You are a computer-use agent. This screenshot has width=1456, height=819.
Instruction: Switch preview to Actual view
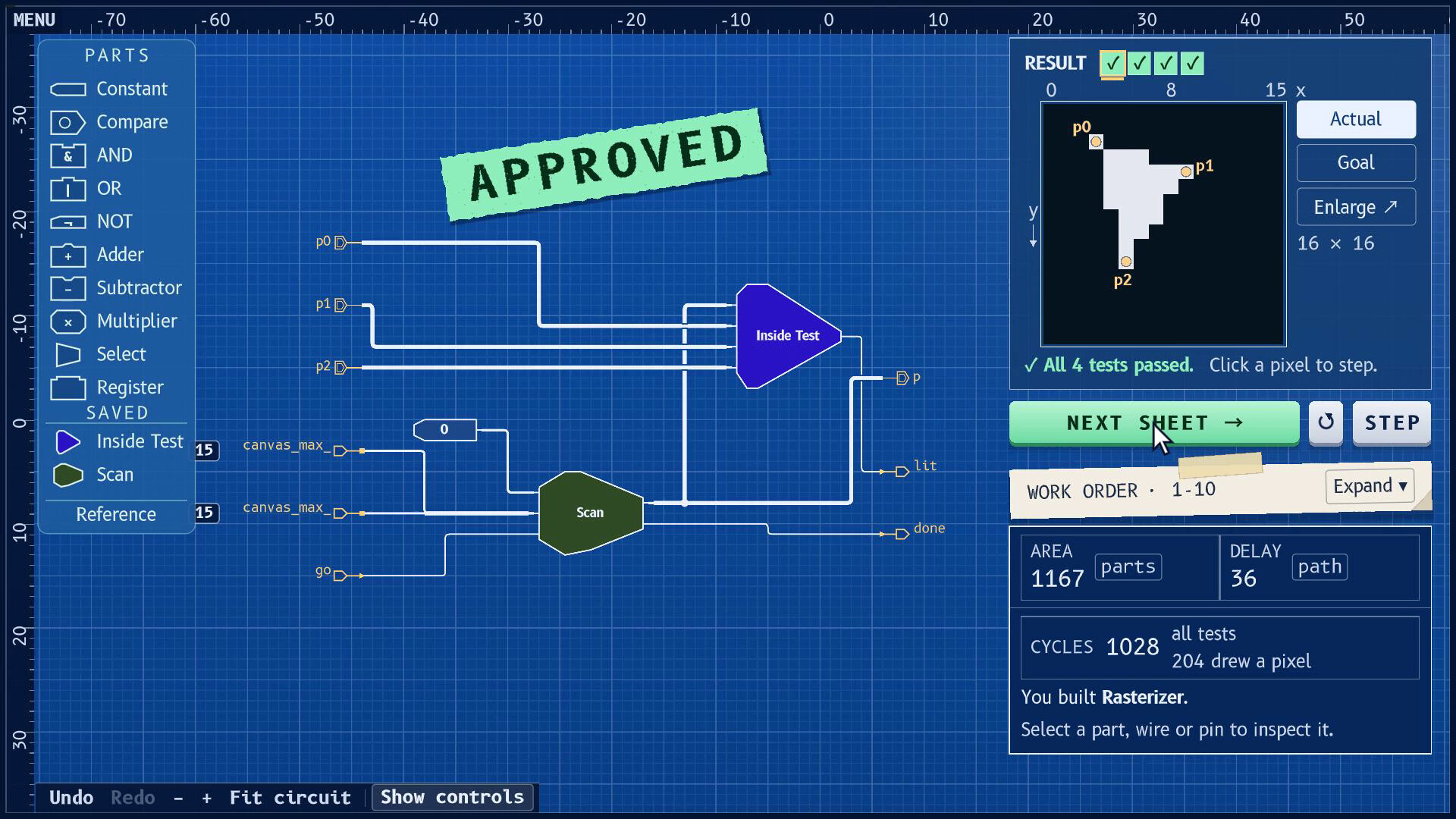click(x=1356, y=119)
